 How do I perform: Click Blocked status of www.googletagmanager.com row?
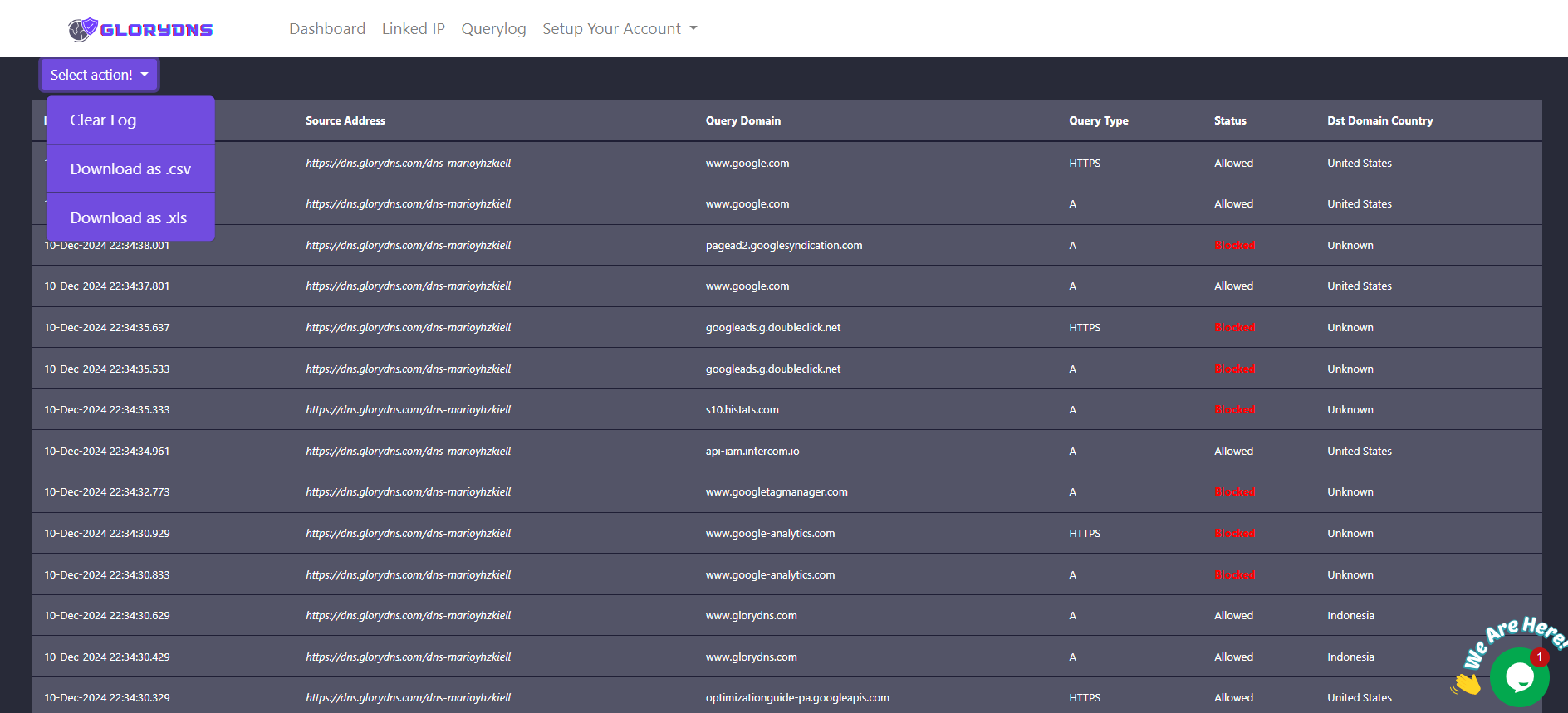[1235, 491]
